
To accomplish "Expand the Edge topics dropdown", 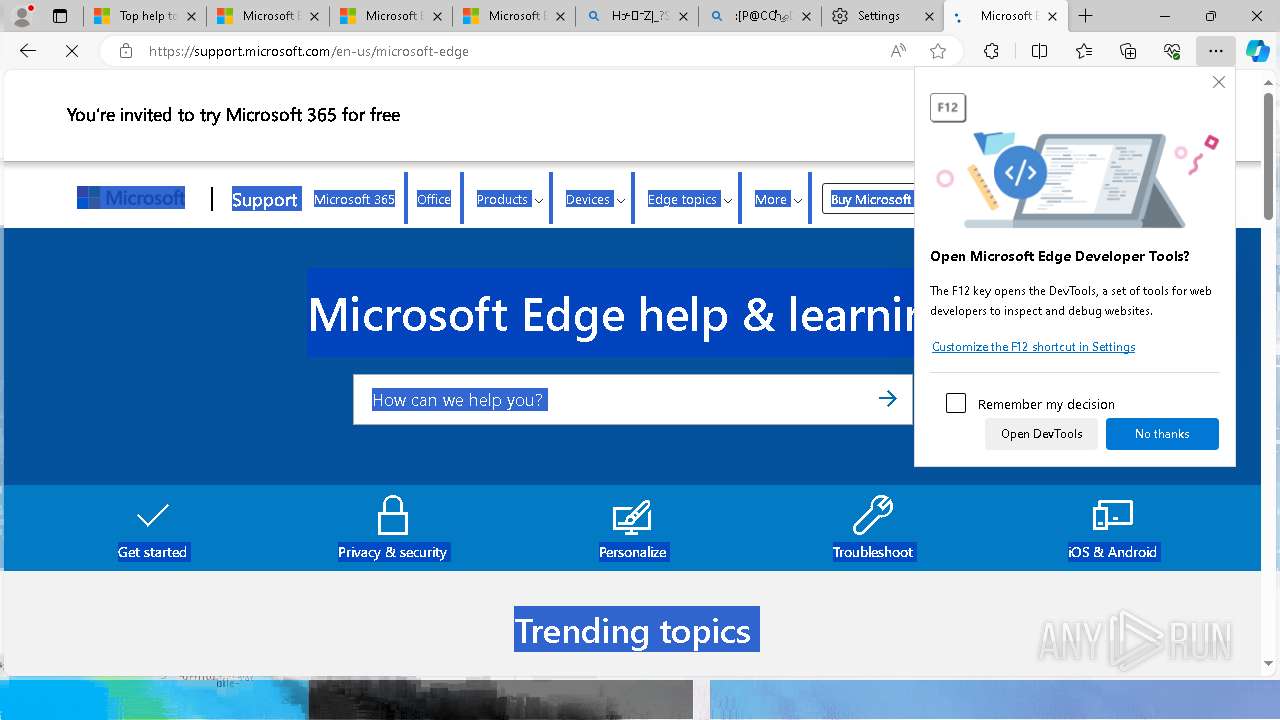I will click(690, 199).
